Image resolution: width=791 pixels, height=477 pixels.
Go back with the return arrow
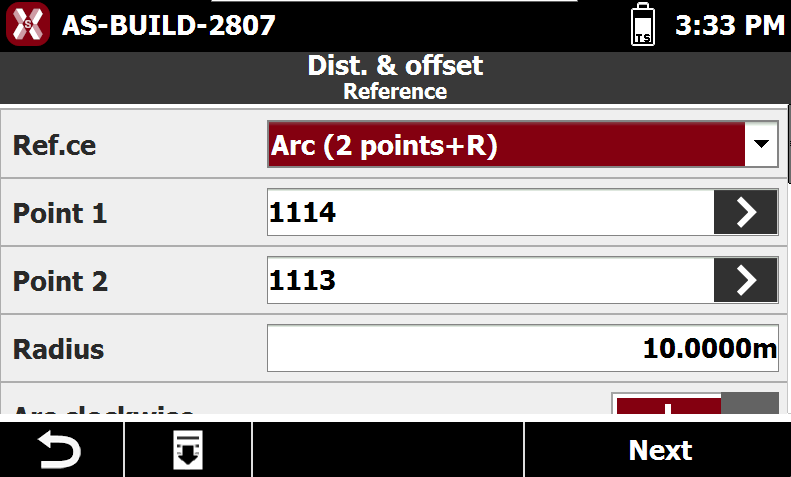click(x=61, y=450)
